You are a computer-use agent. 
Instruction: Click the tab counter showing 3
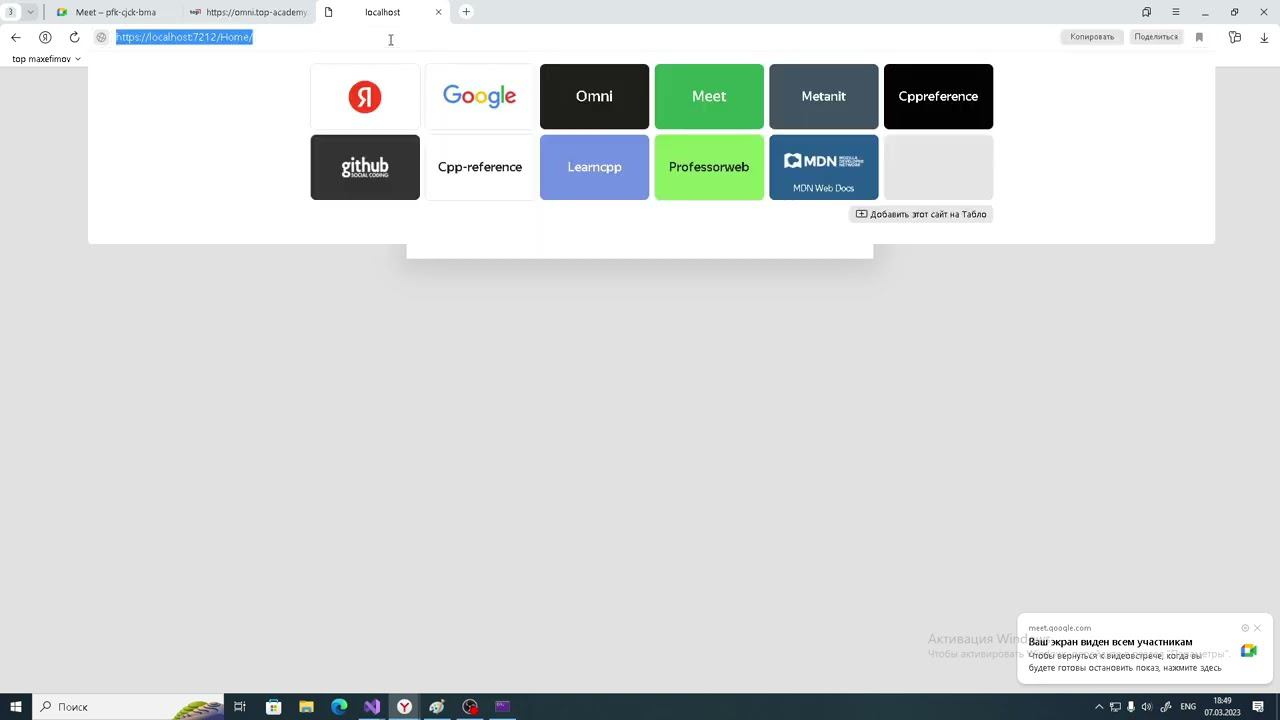pyautogui.click(x=11, y=12)
